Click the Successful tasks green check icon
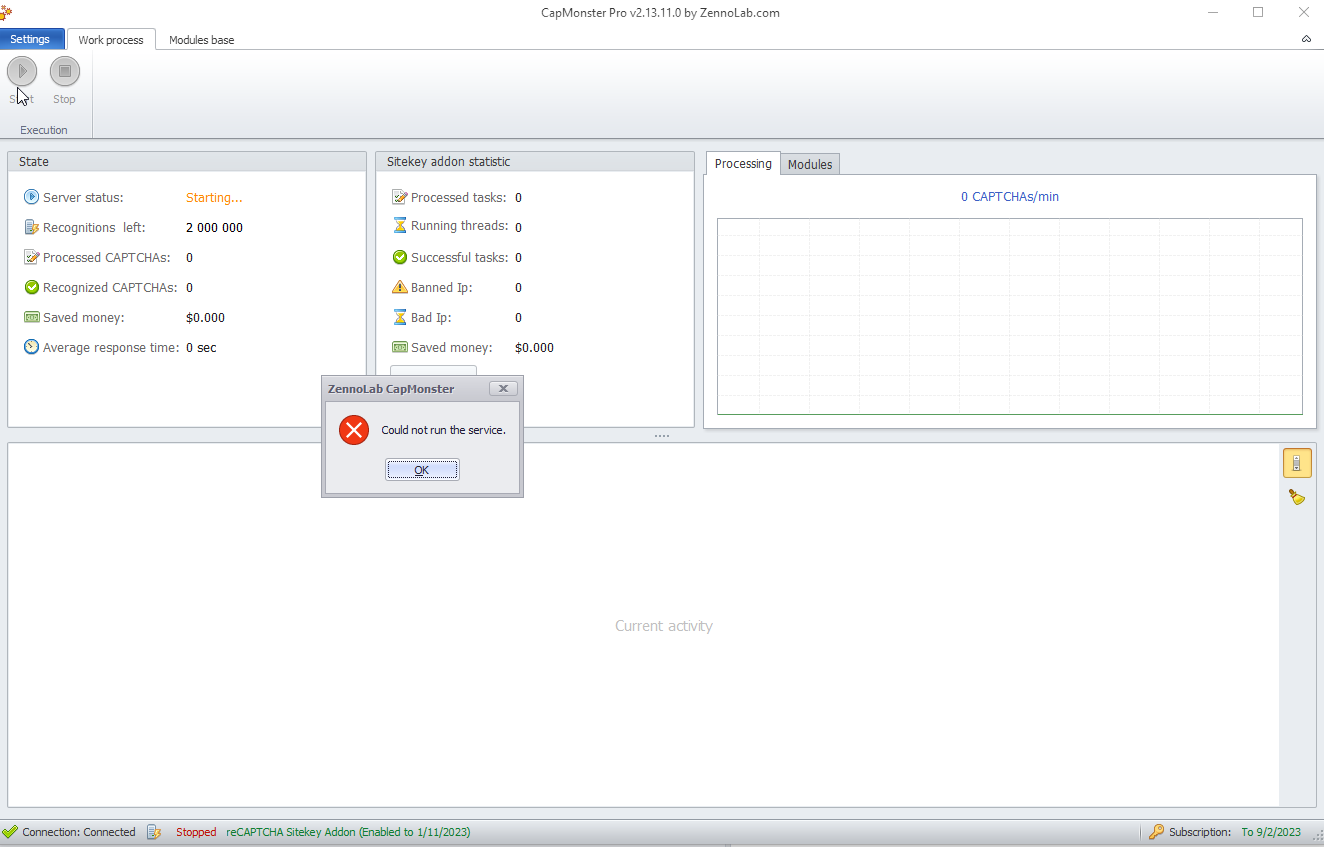1324x847 pixels. click(400, 257)
